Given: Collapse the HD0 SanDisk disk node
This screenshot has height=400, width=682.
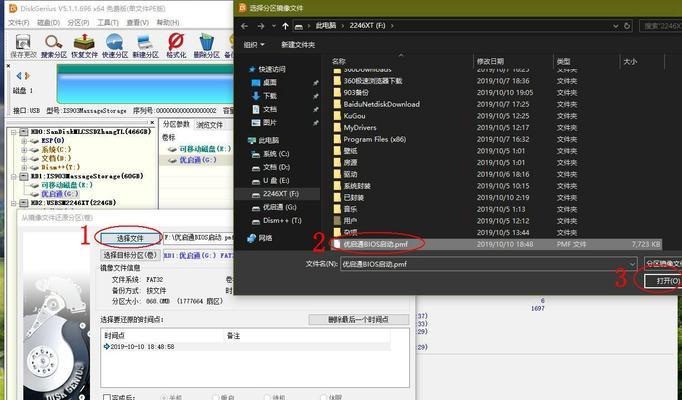Looking at the screenshot, I should coord(12,131).
